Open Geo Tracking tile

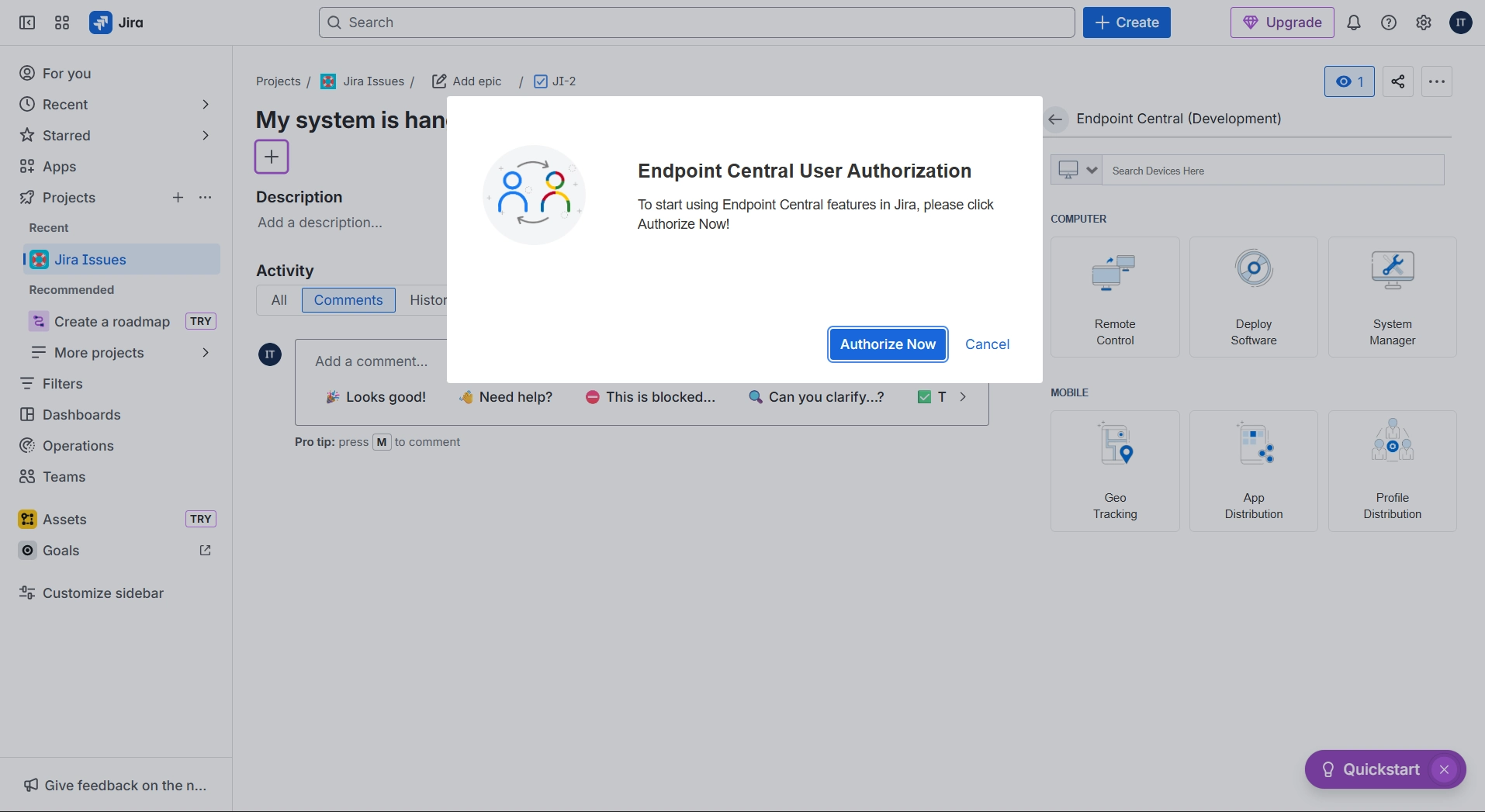[1115, 471]
